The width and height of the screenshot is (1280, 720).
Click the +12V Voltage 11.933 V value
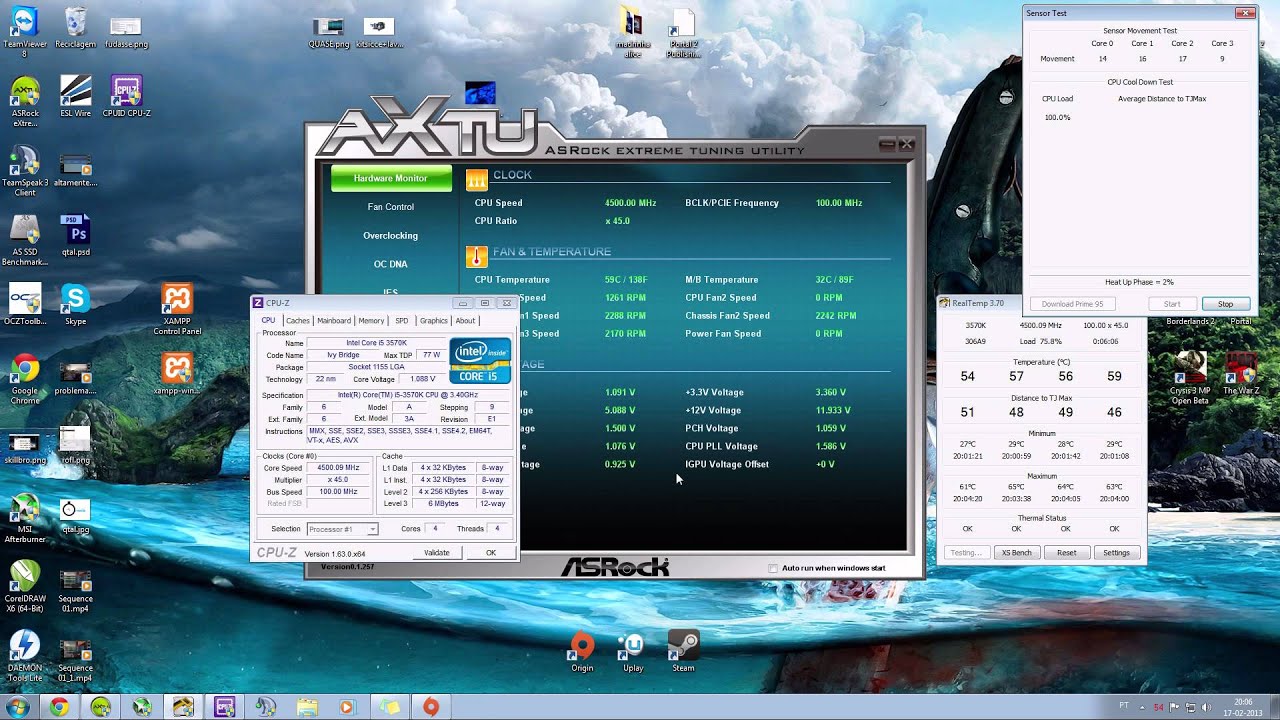pos(833,410)
